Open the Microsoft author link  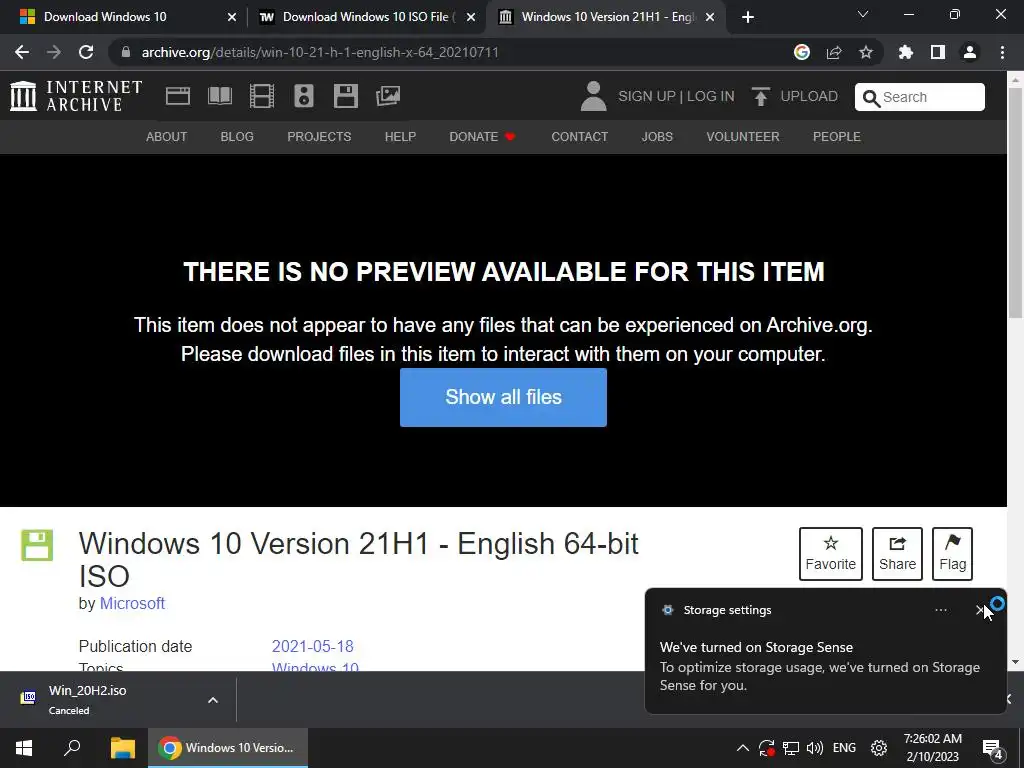click(x=132, y=603)
